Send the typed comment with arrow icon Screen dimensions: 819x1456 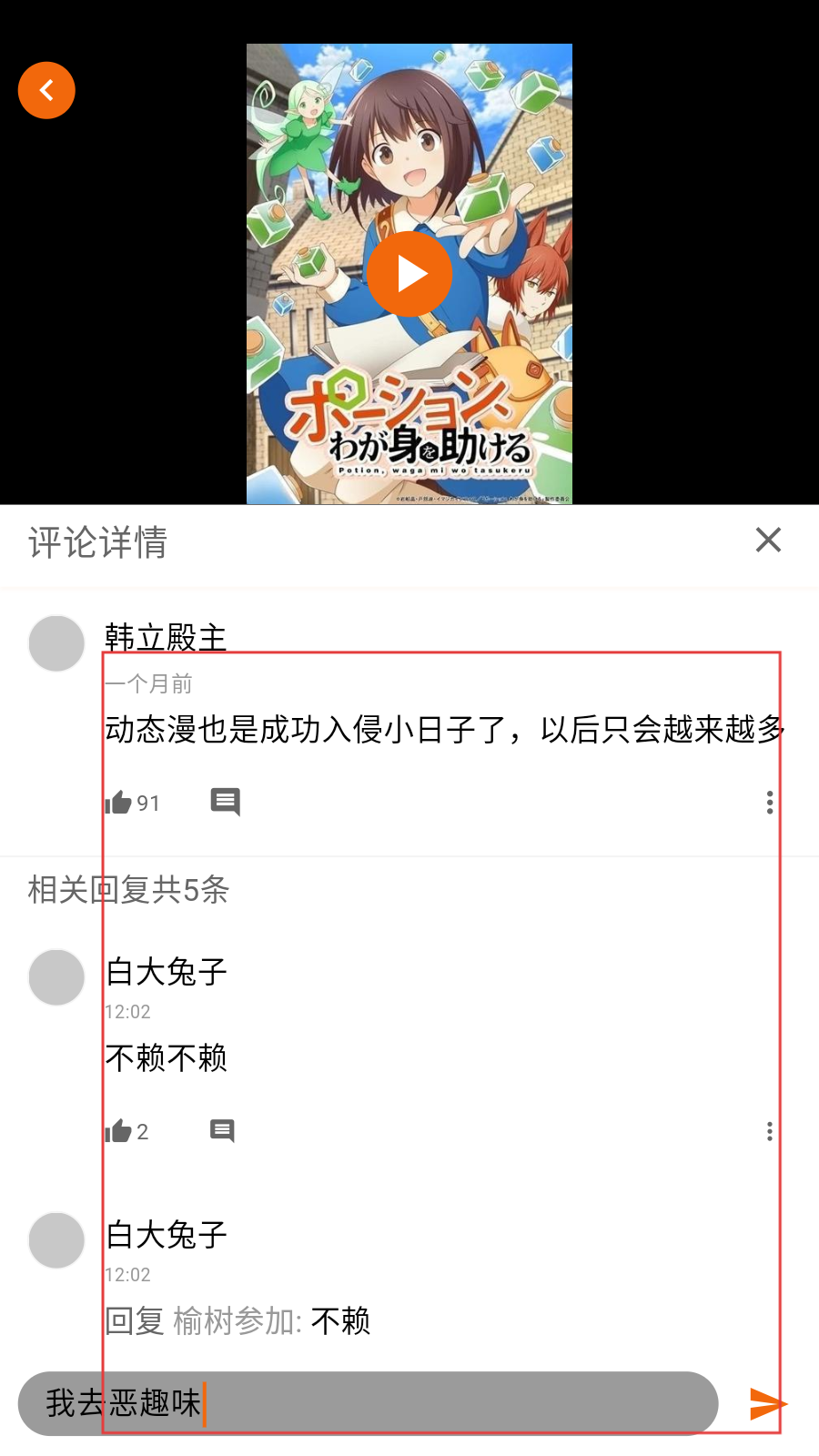tap(768, 1403)
